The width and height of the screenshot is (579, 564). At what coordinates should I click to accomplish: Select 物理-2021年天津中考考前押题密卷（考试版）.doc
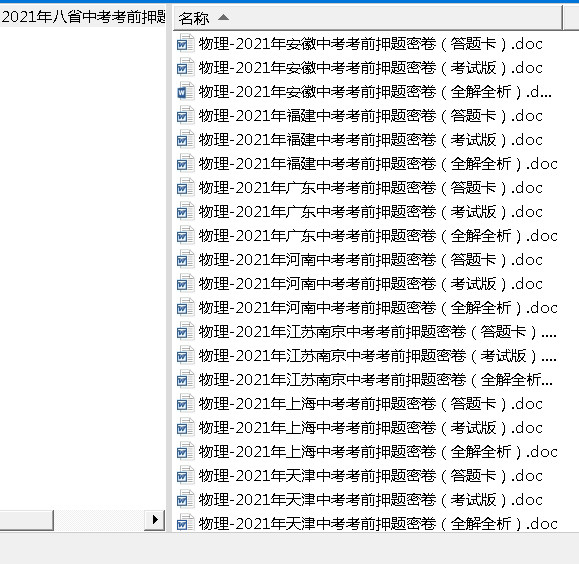click(x=371, y=499)
